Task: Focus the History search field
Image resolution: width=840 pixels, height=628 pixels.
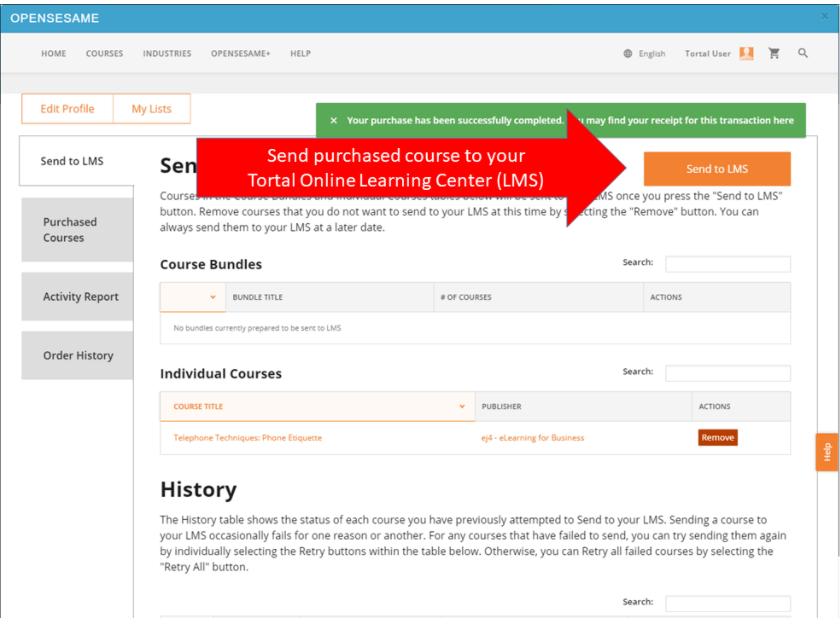Action: [728, 603]
